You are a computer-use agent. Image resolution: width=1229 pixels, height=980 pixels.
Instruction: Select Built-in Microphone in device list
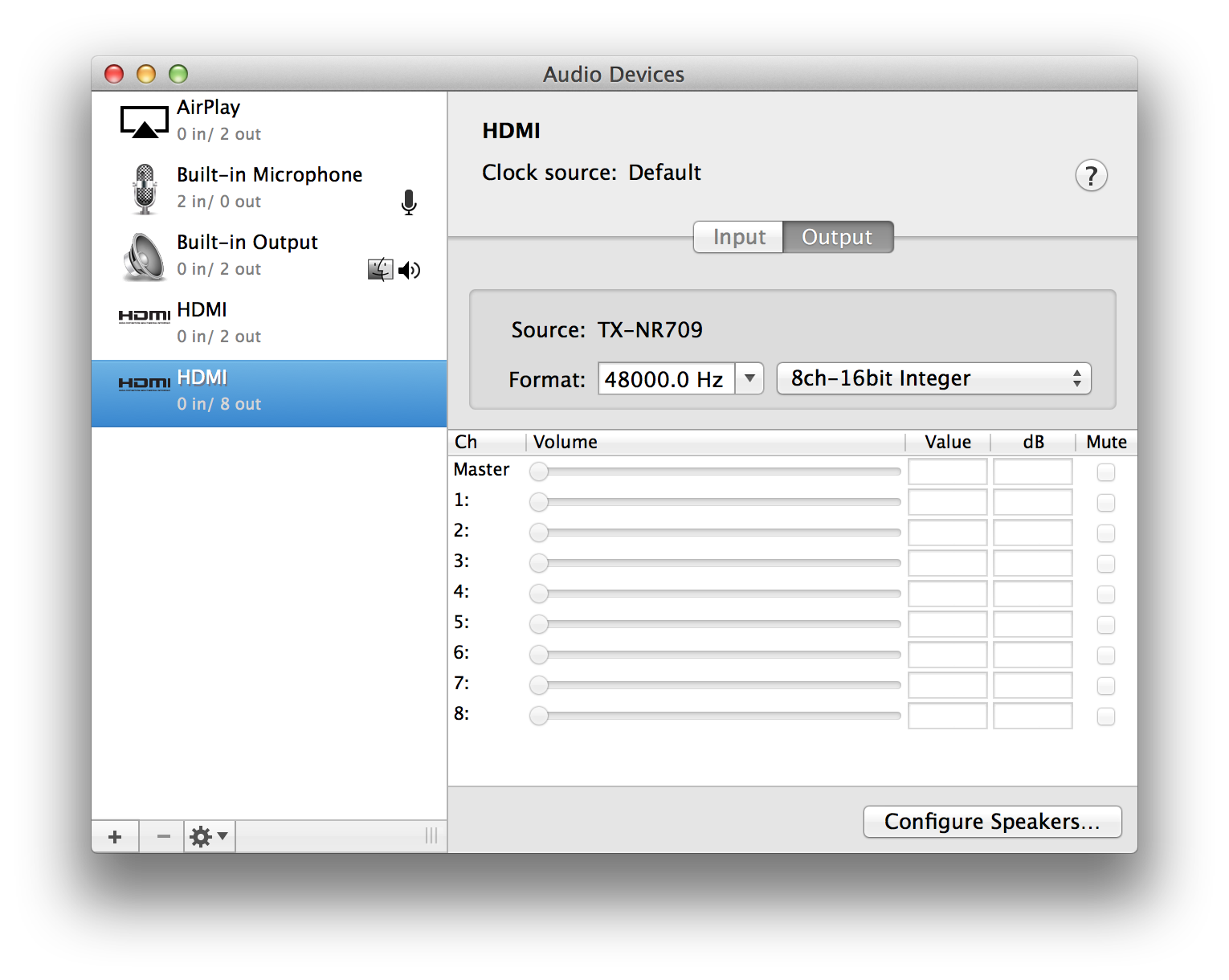pos(269,190)
